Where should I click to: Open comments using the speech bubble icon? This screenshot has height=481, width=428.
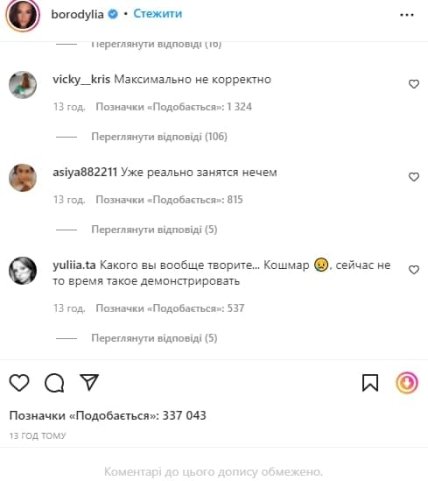tap(54, 383)
